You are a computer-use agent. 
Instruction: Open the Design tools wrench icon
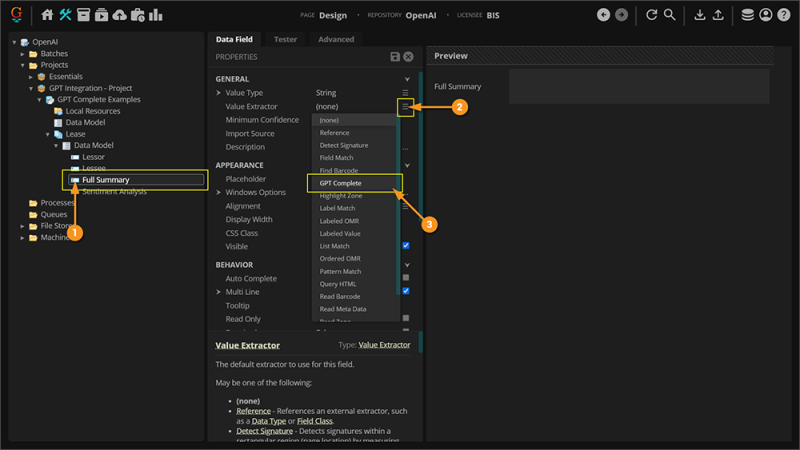click(x=66, y=15)
